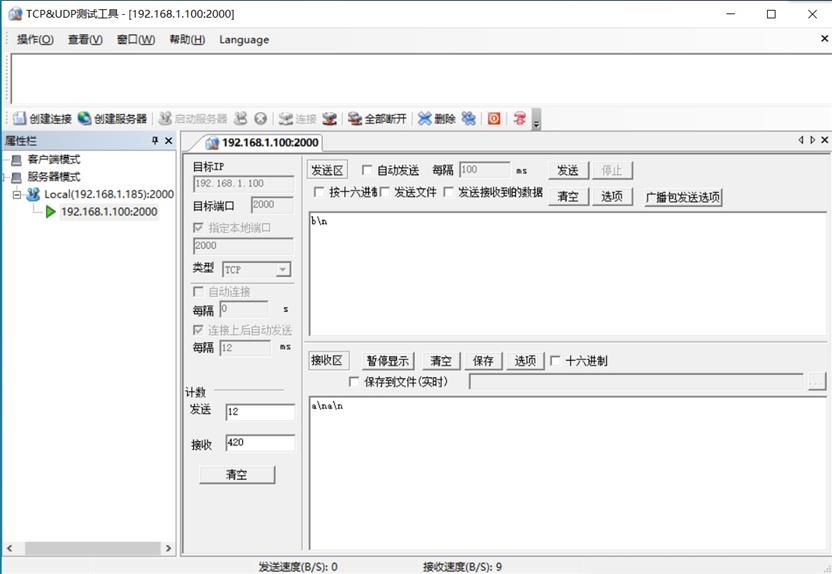Toggle the 连接上后自动发送 checkbox

pyautogui.click(x=198, y=330)
